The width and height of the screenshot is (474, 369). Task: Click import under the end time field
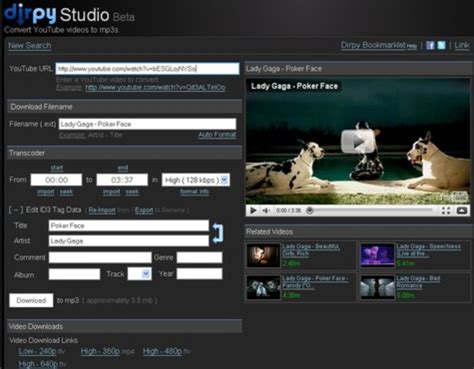click(x=111, y=192)
